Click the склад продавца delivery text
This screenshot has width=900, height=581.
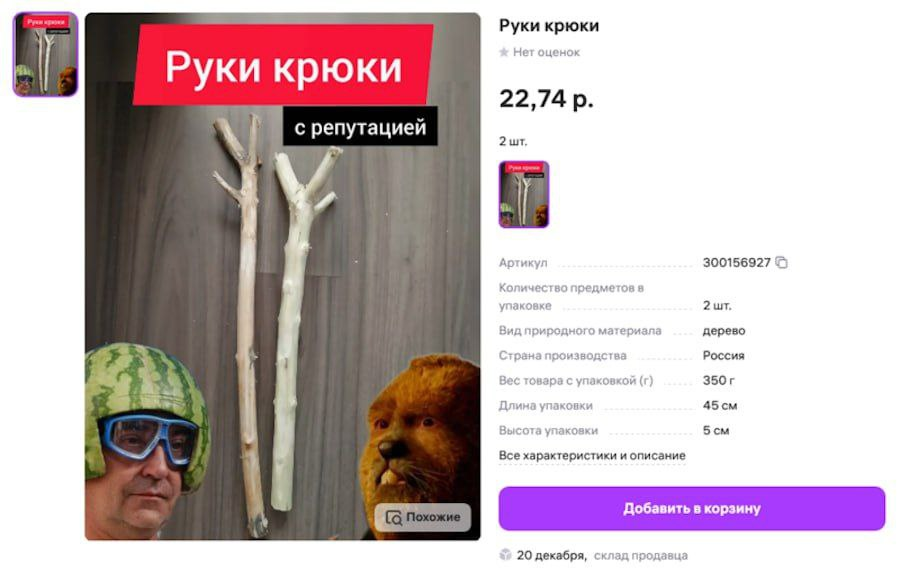(x=641, y=555)
